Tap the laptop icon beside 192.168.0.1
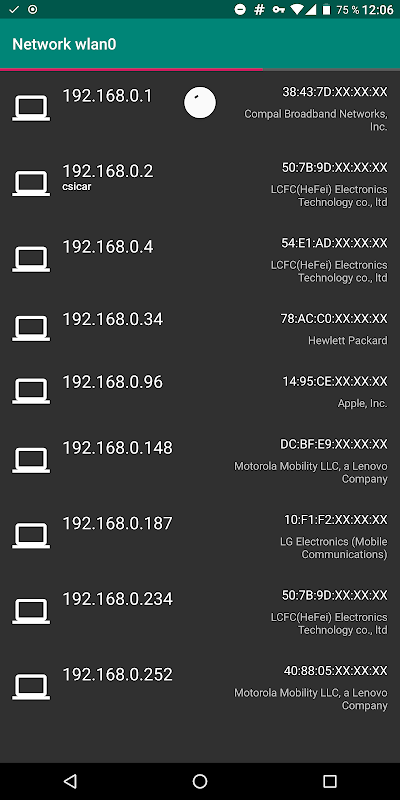Screen dimensions: 400x800 click(x=31, y=108)
